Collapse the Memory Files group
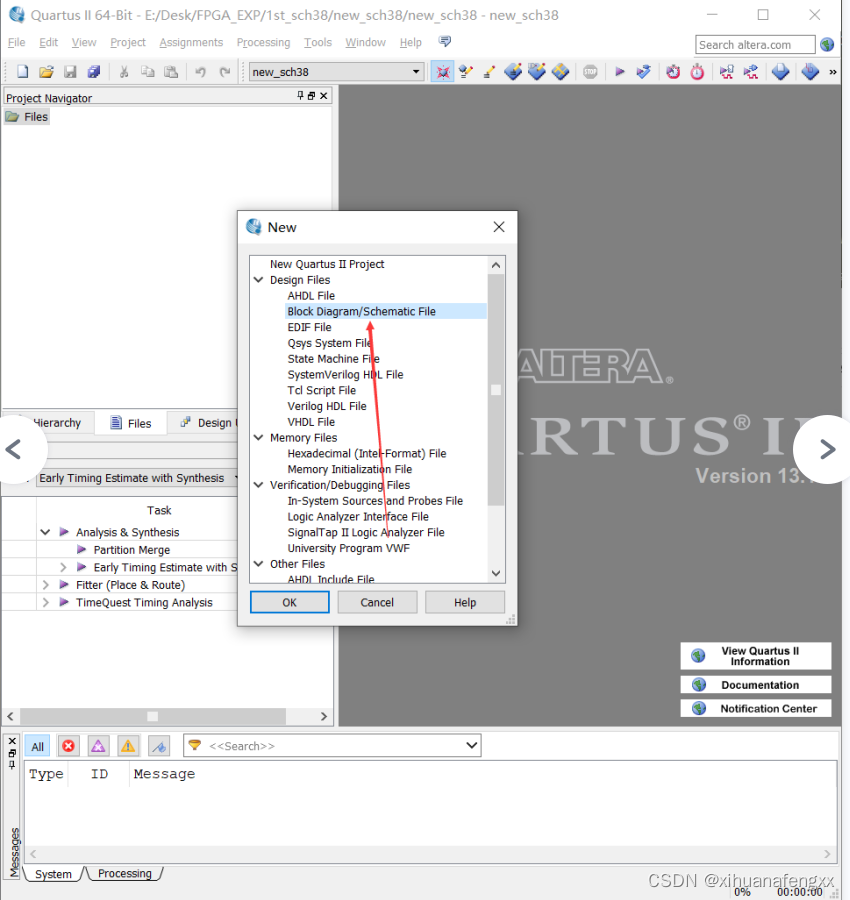 [258, 437]
